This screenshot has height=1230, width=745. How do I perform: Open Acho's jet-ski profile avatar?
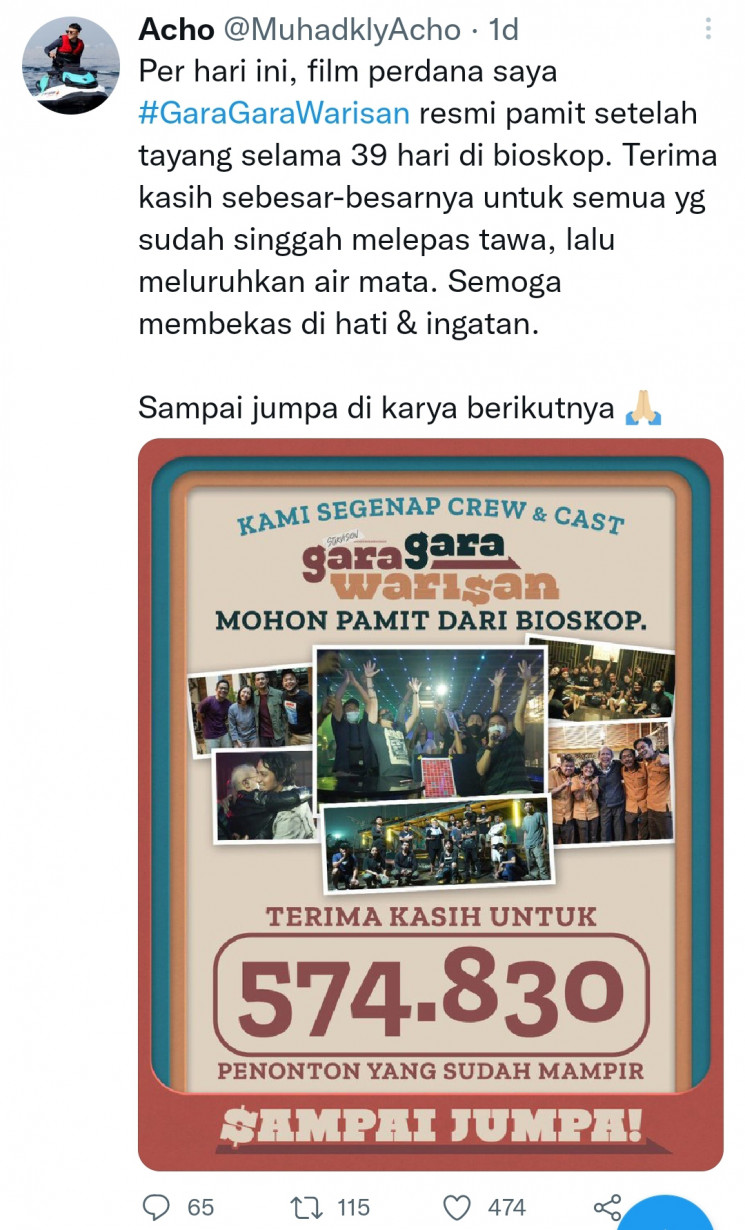click(70, 64)
